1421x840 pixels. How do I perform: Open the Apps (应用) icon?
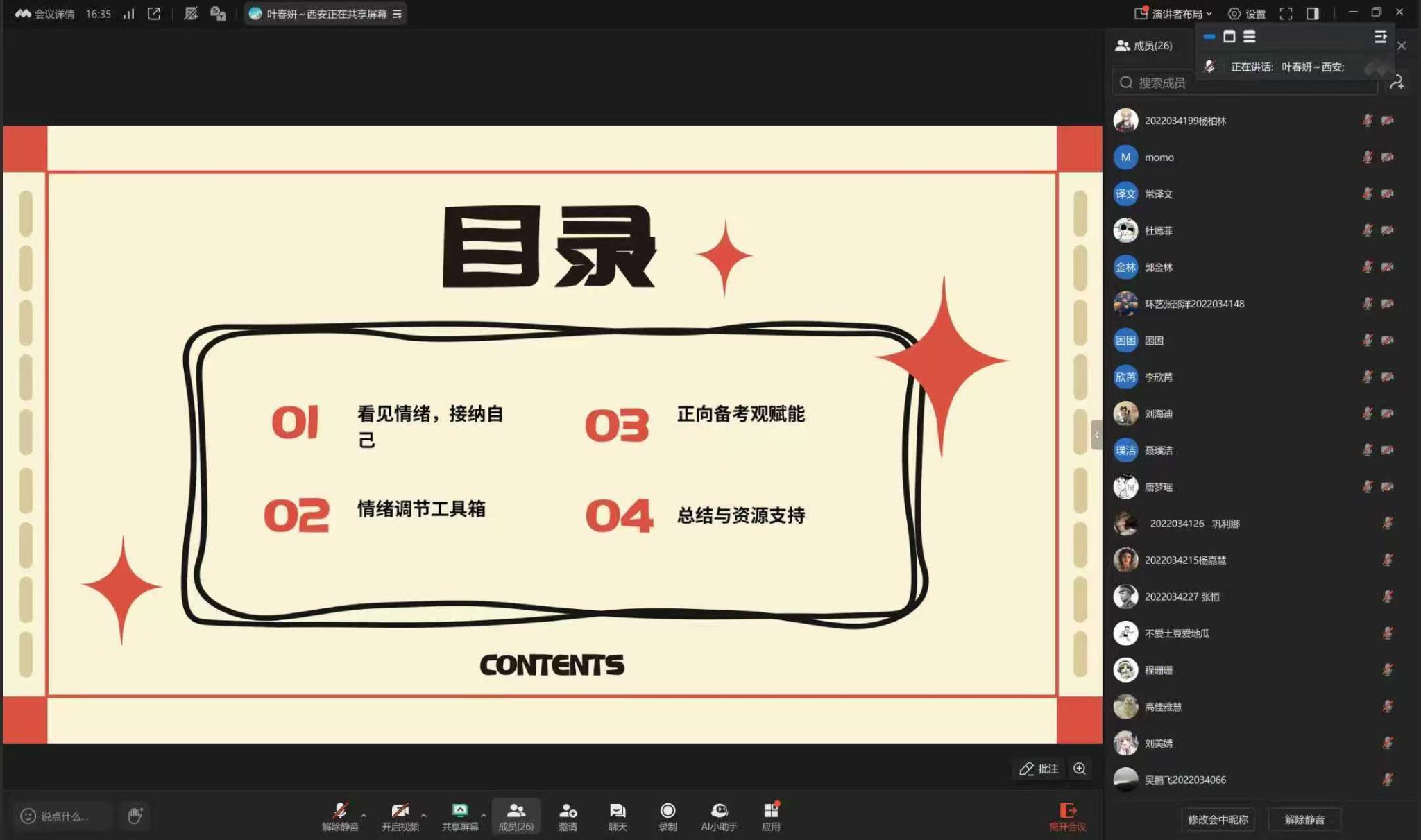point(771,811)
